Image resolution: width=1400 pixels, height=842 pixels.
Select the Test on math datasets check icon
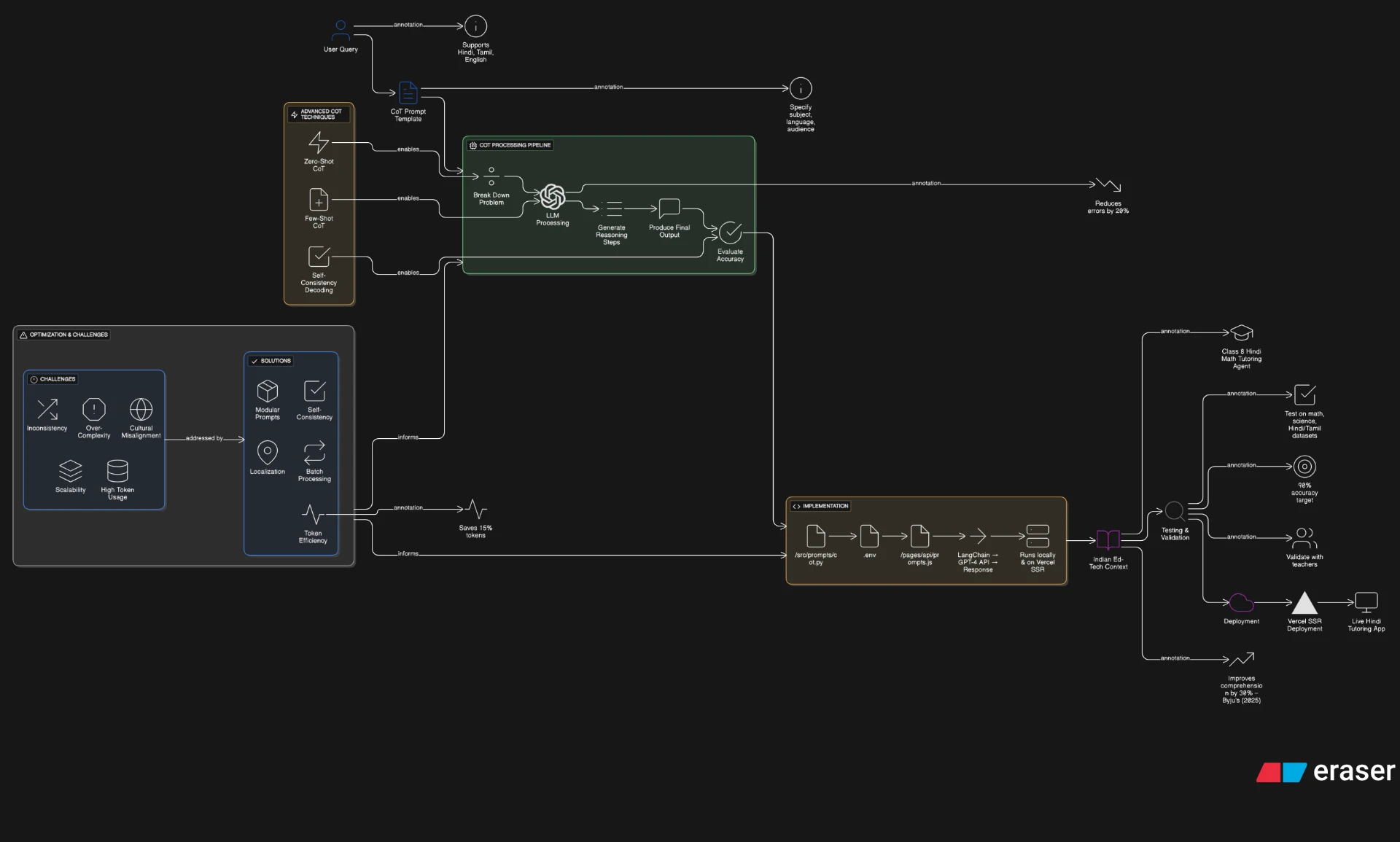coord(1304,394)
